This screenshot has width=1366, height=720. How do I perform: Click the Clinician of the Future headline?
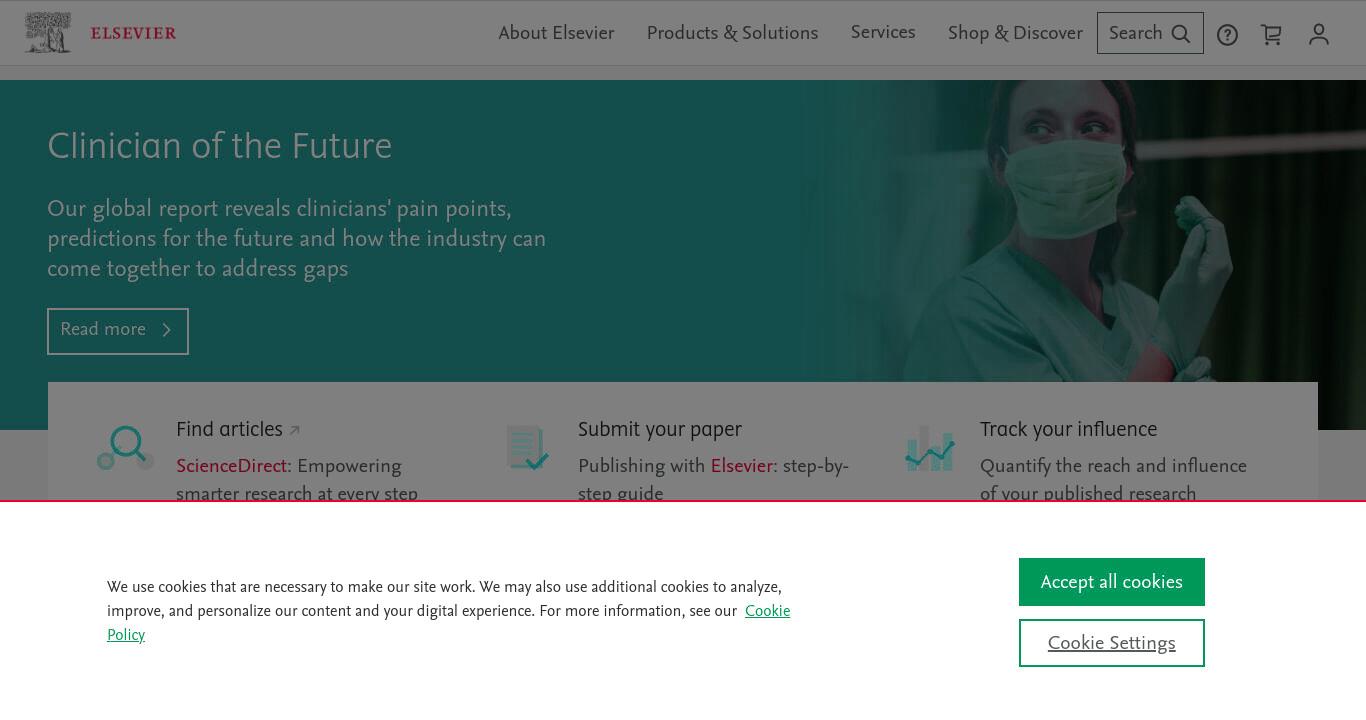coord(220,146)
